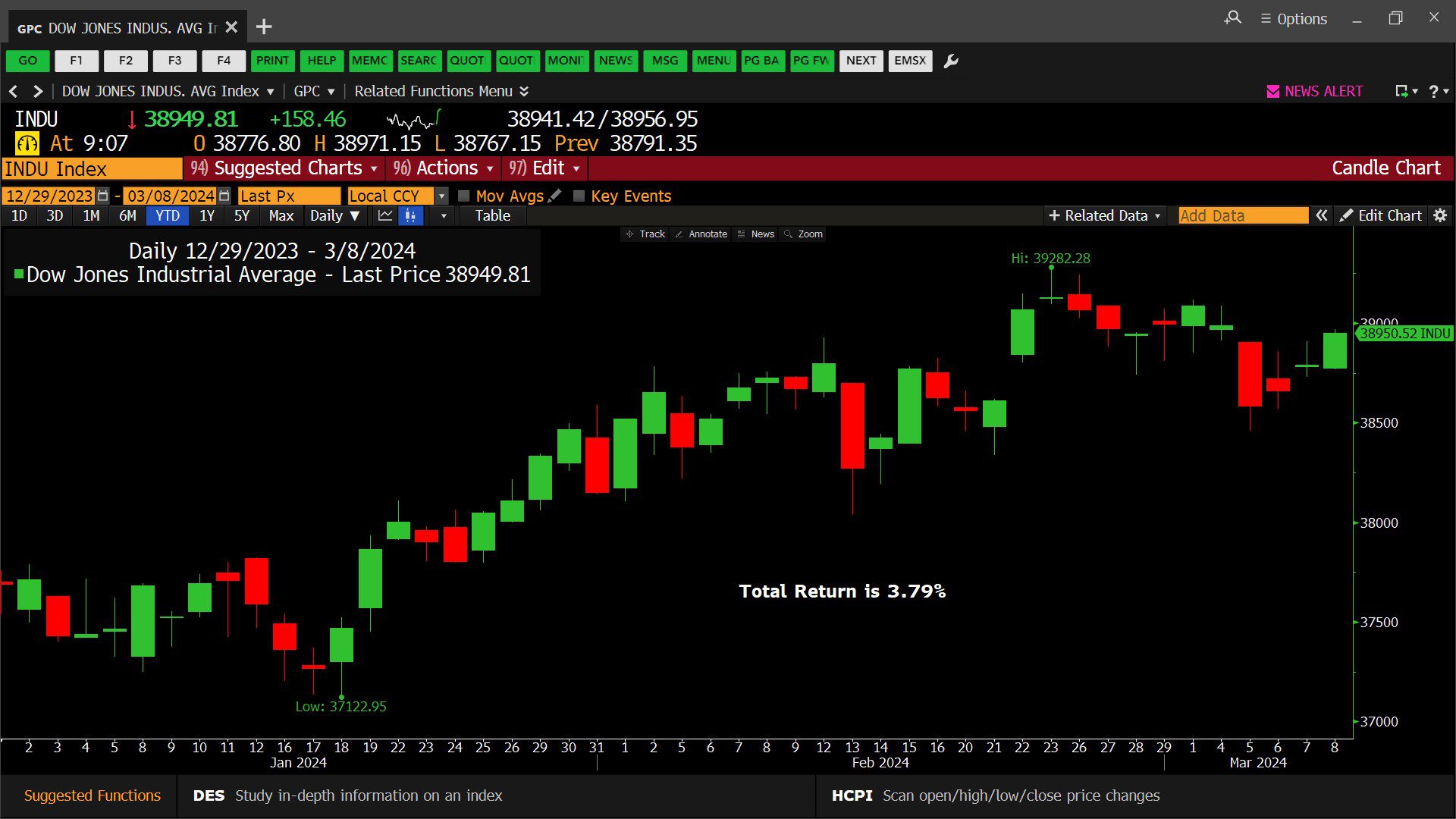
Task: Expand Related Functions Menu
Action: coord(441,92)
